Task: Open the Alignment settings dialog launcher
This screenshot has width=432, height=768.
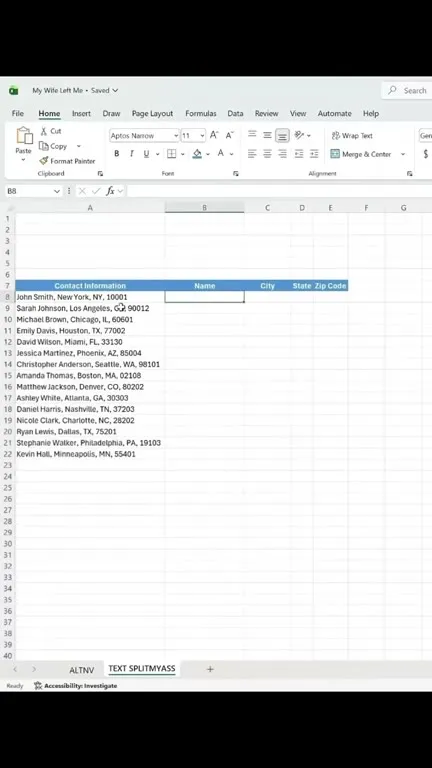Action: [409, 173]
